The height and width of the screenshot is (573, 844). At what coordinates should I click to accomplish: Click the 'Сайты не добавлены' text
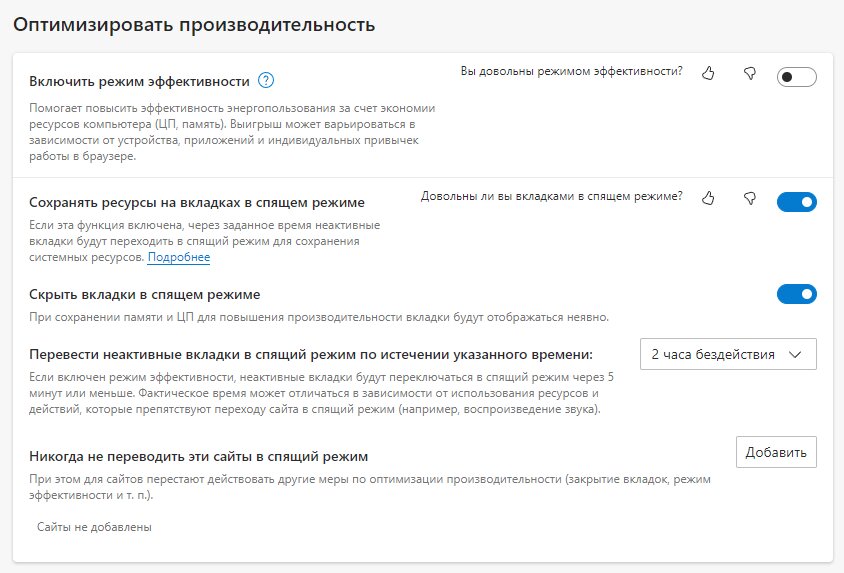click(x=94, y=527)
